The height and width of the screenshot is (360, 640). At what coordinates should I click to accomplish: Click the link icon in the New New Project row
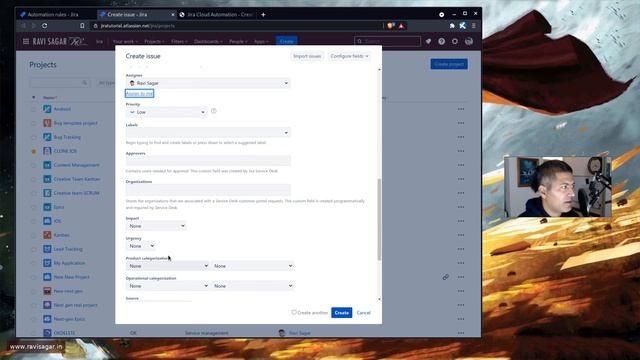(446, 277)
